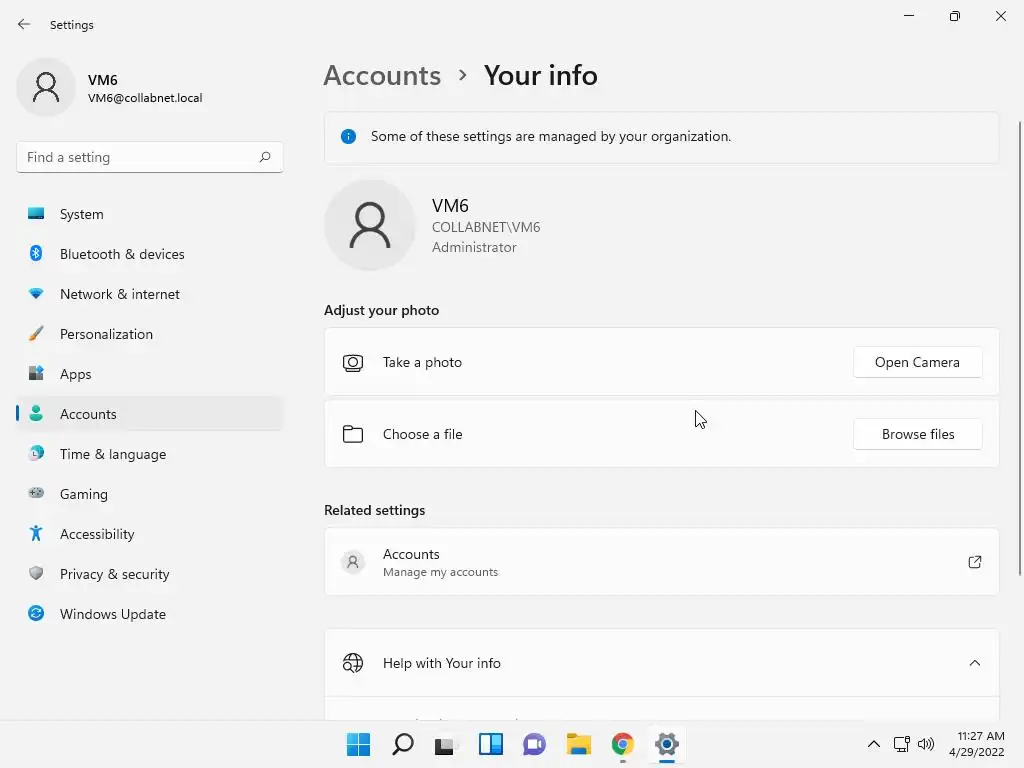The height and width of the screenshot is (768, 1024).
Task: Click the Windows Start button
Action: tap(358, 744)
